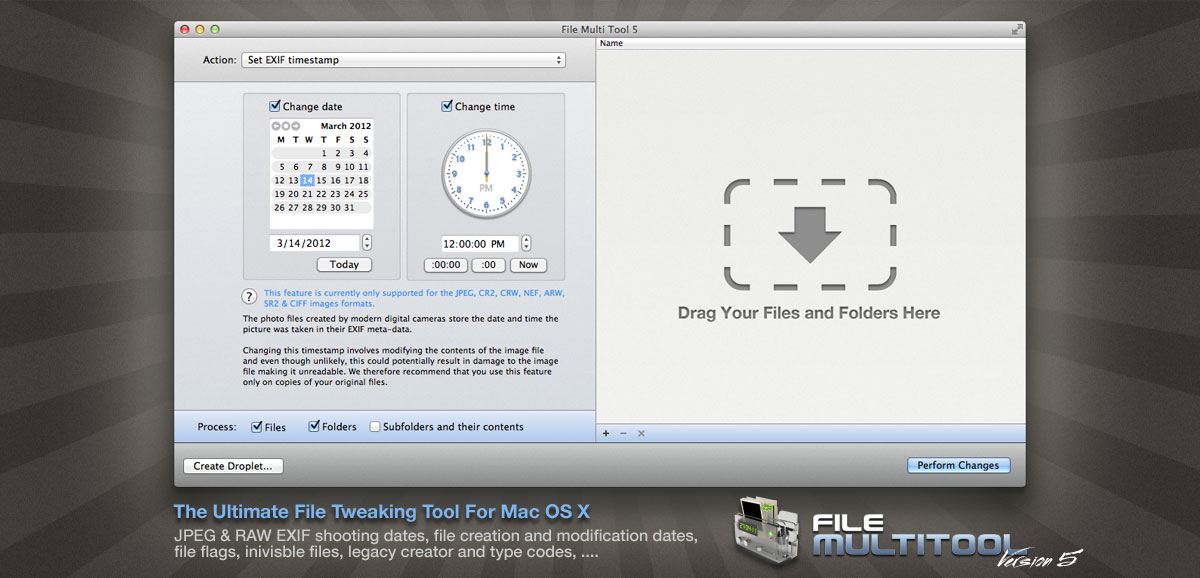Screen dimensions: 1200x578
Task: Choose day 23 in the calendar
Action: (x=336, y=194)
